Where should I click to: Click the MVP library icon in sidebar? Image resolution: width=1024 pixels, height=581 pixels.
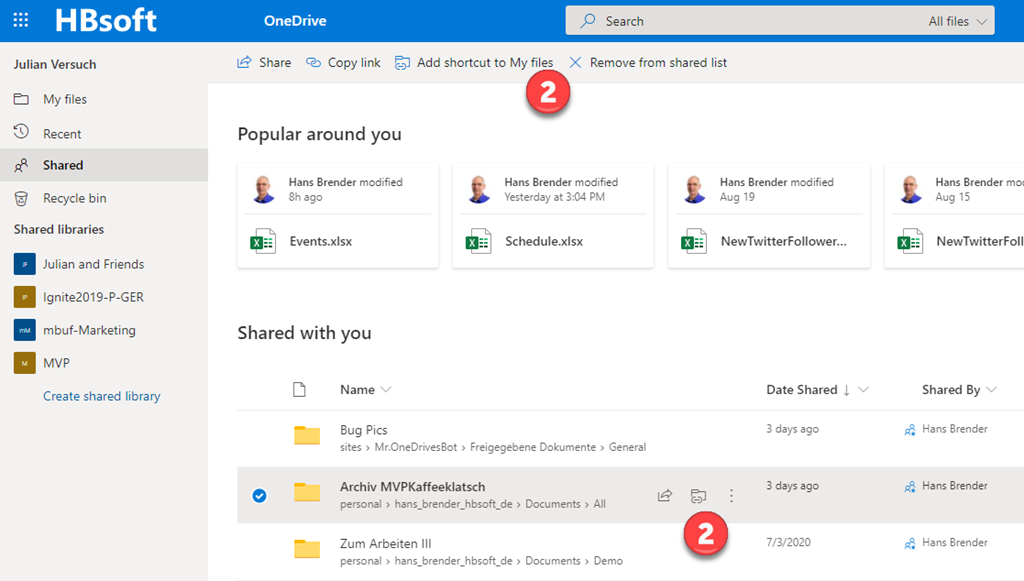tap(25, 363)
